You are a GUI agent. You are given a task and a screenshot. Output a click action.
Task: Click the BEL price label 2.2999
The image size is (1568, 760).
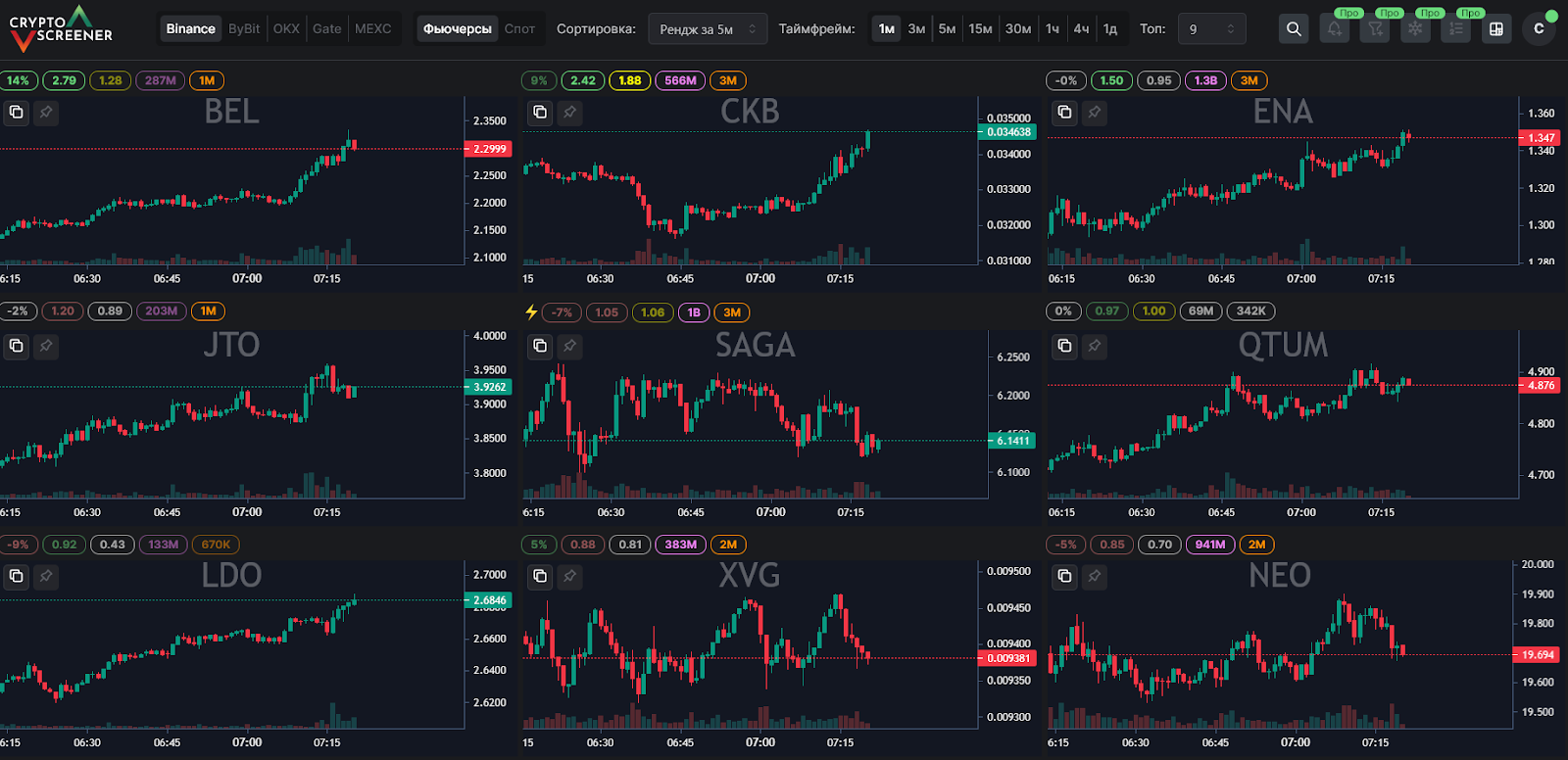[x=488, y=149]
